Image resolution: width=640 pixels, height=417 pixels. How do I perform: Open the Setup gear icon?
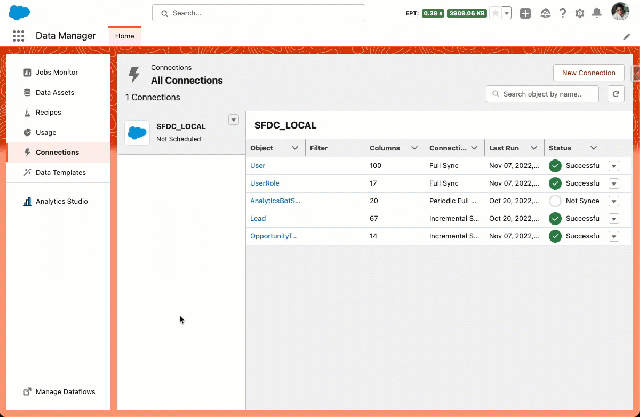[x=580, y=13]
